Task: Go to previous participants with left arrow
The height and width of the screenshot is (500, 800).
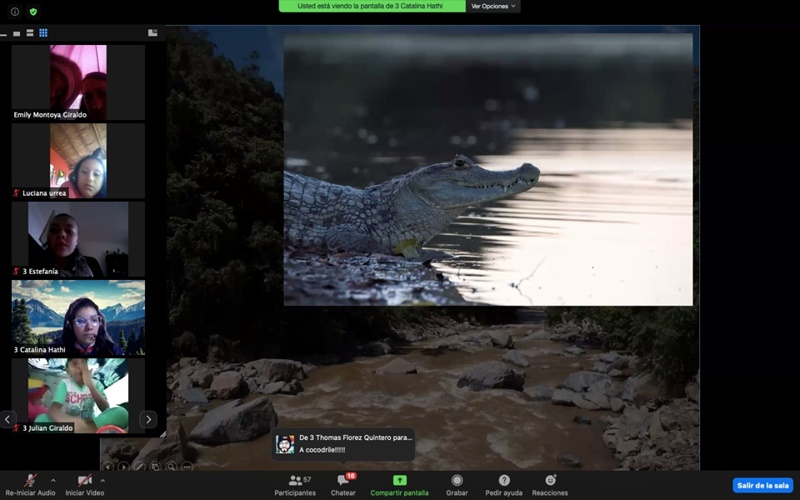Action: point(8,419)
